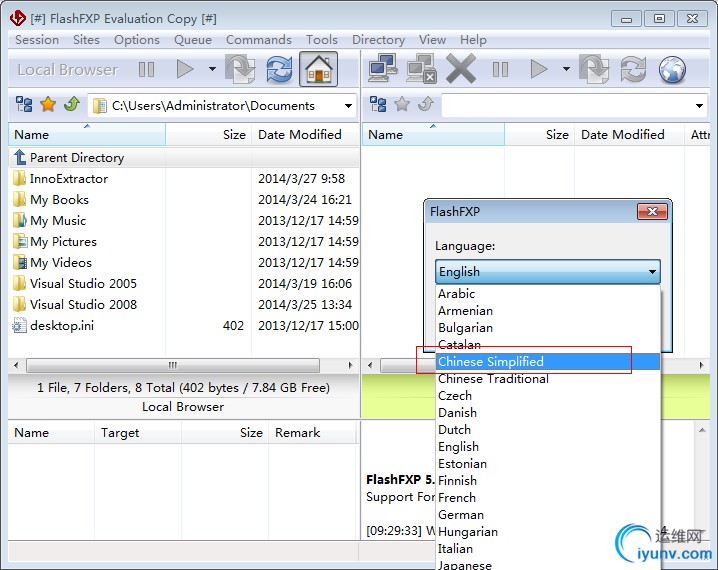This screenshot has height=570, width=718.
Task: Select Arabic from the language list
Action: tap(548, 293)
